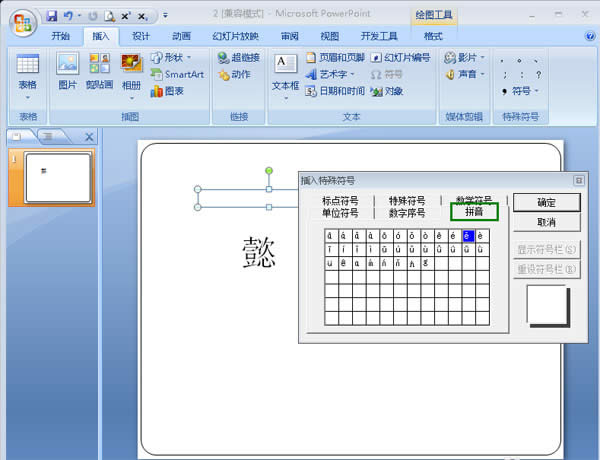Screen dimensions: 600x460
Task: Click the 确定 button
Action: pos(546,203)
